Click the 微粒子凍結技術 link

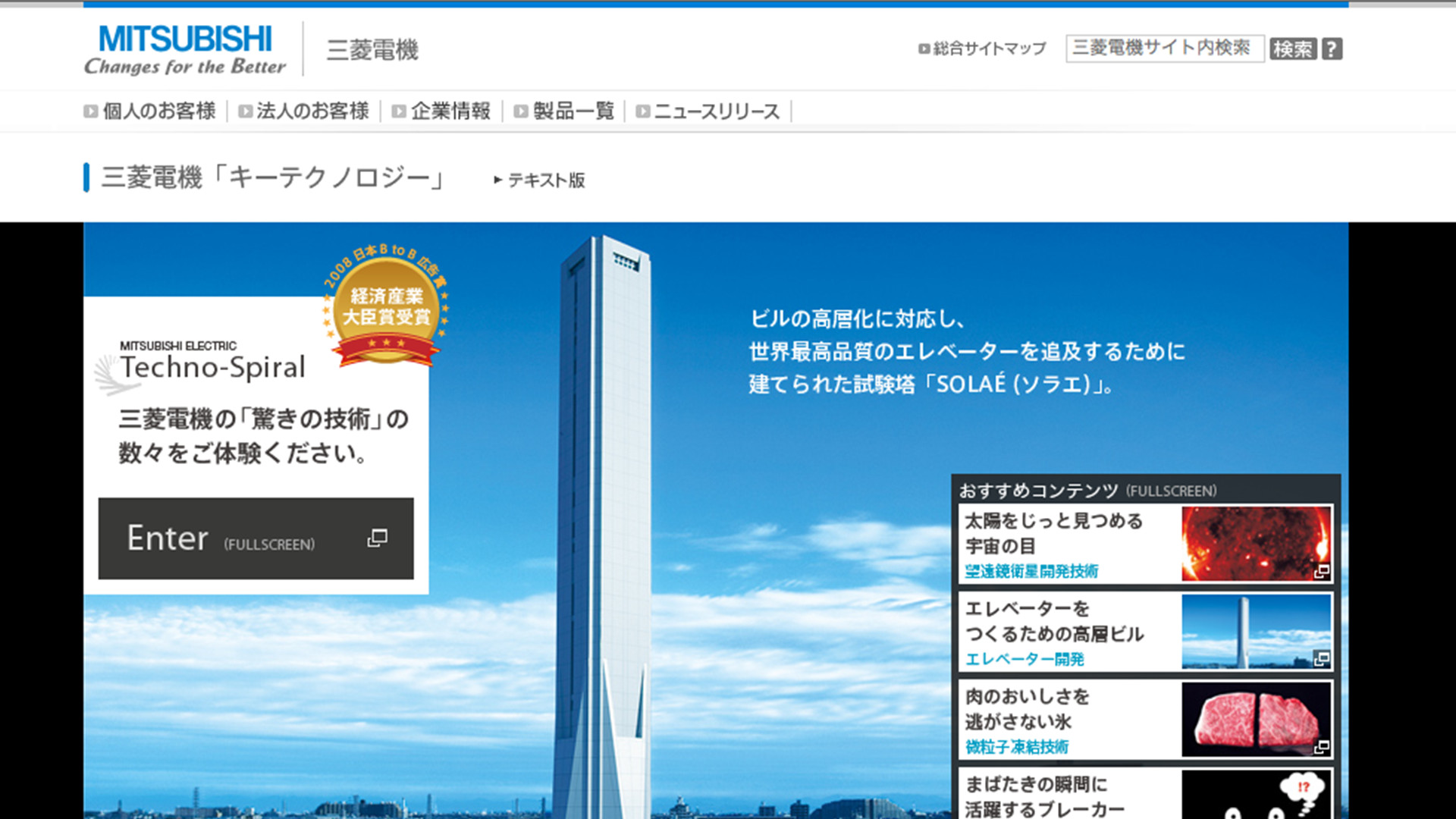pos(1017,747)
